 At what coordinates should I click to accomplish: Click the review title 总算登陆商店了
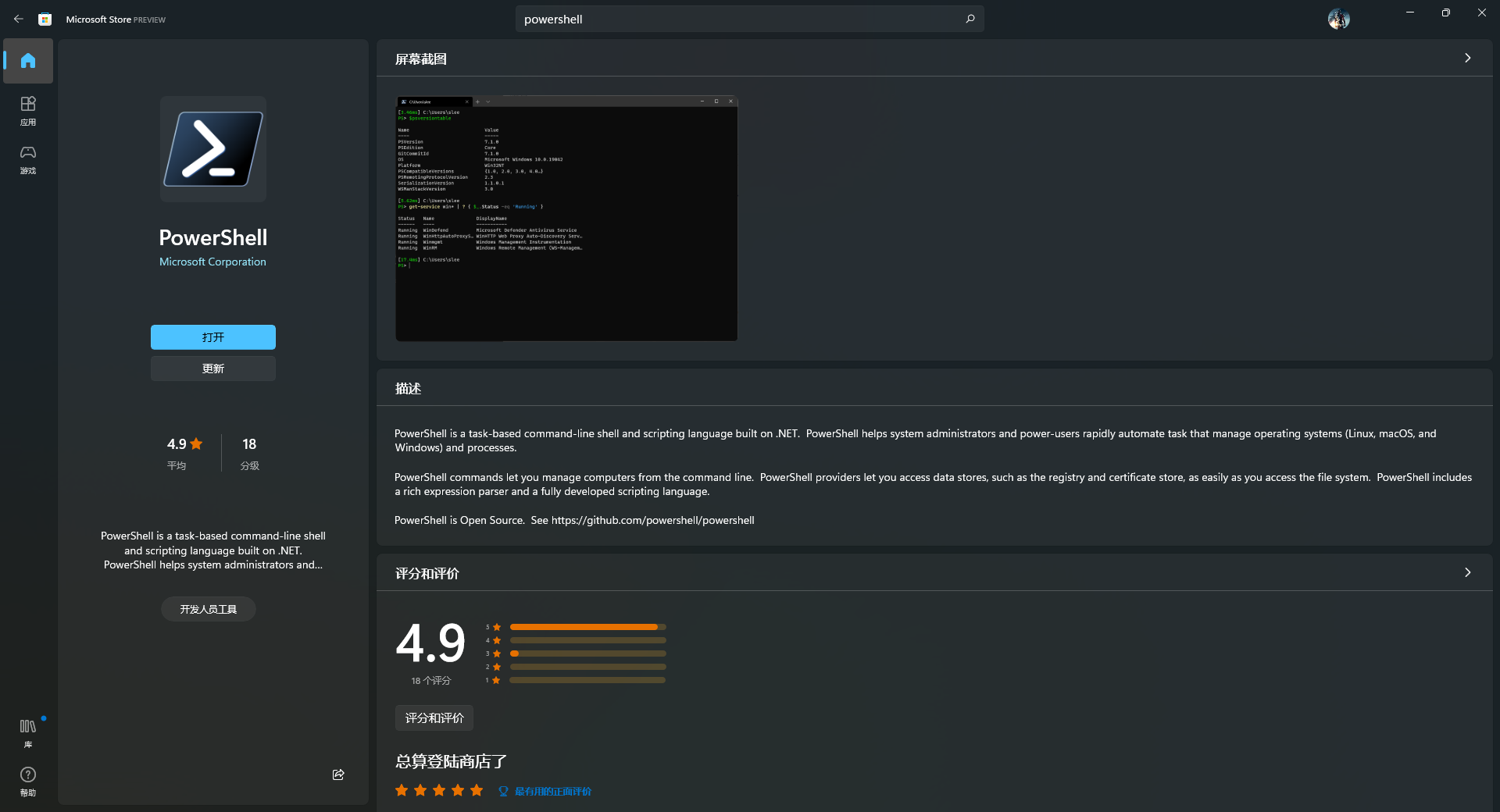451,761
